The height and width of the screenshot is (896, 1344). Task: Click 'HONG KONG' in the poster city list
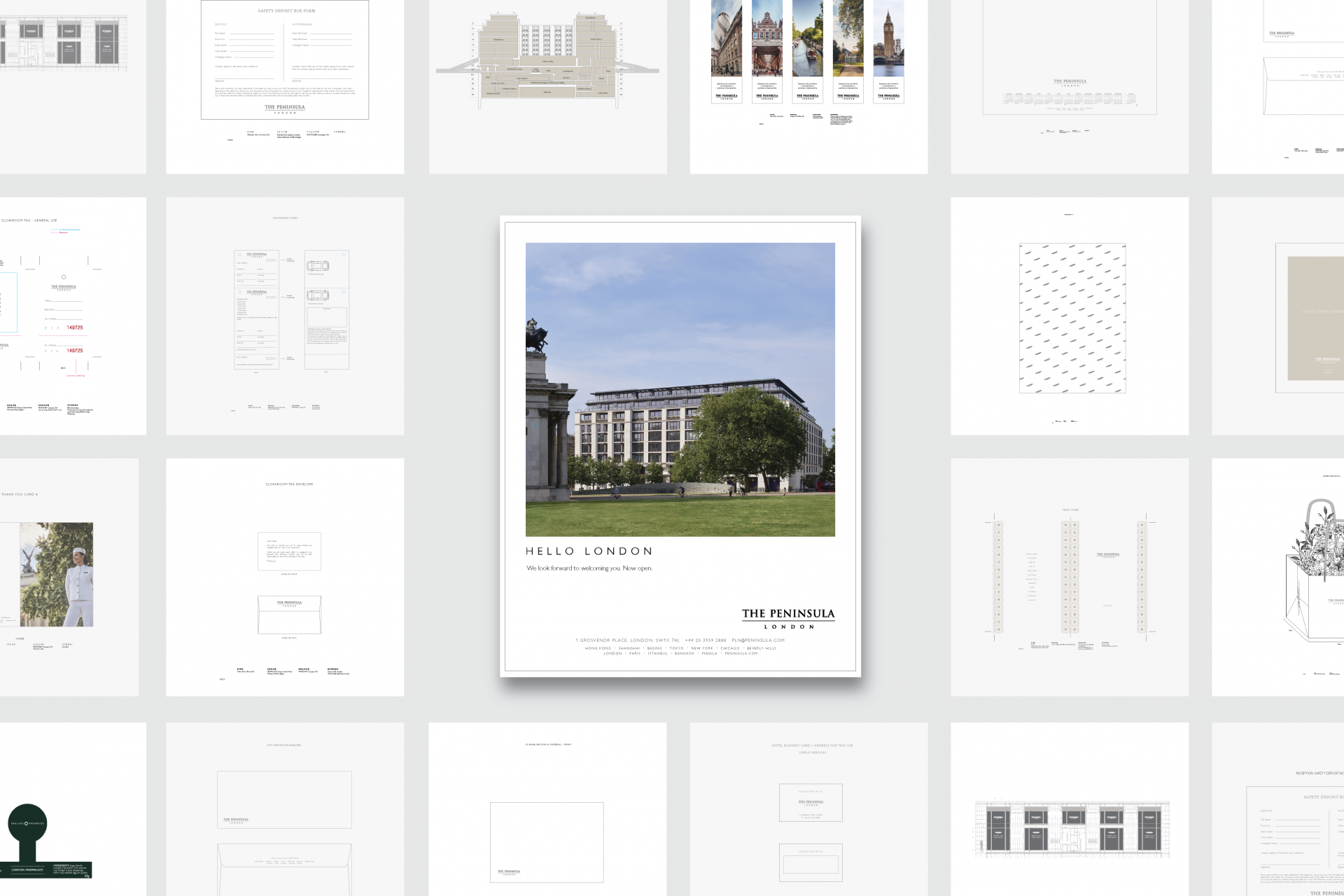598,648
